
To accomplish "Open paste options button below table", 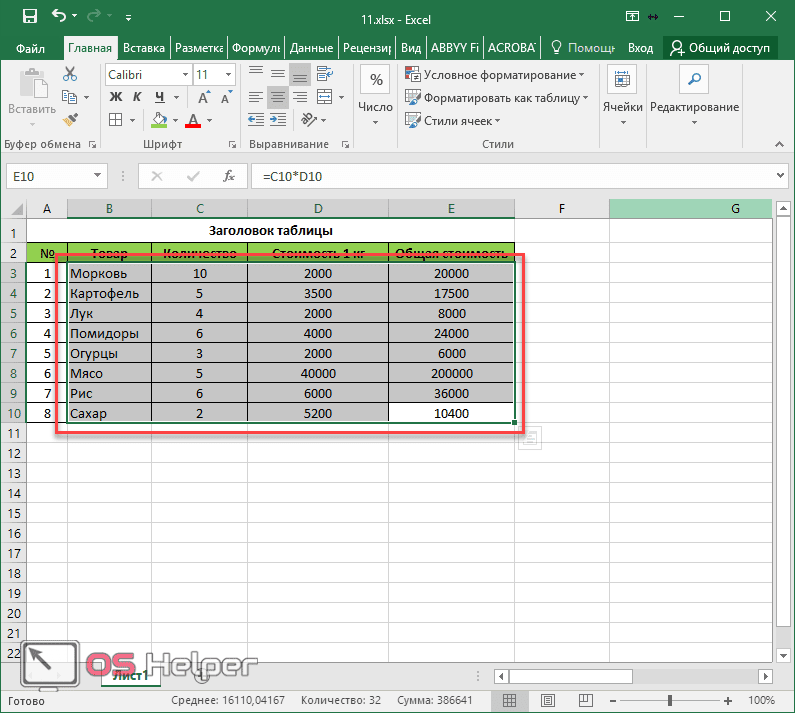I will tap(530, 438).
